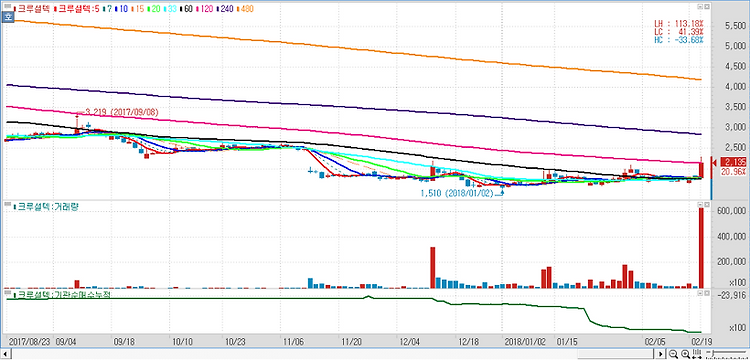Image resolution: width=750 pixels, height=360 pixels.
Task: Maximize the price chart panel
Action: [707, 6]
